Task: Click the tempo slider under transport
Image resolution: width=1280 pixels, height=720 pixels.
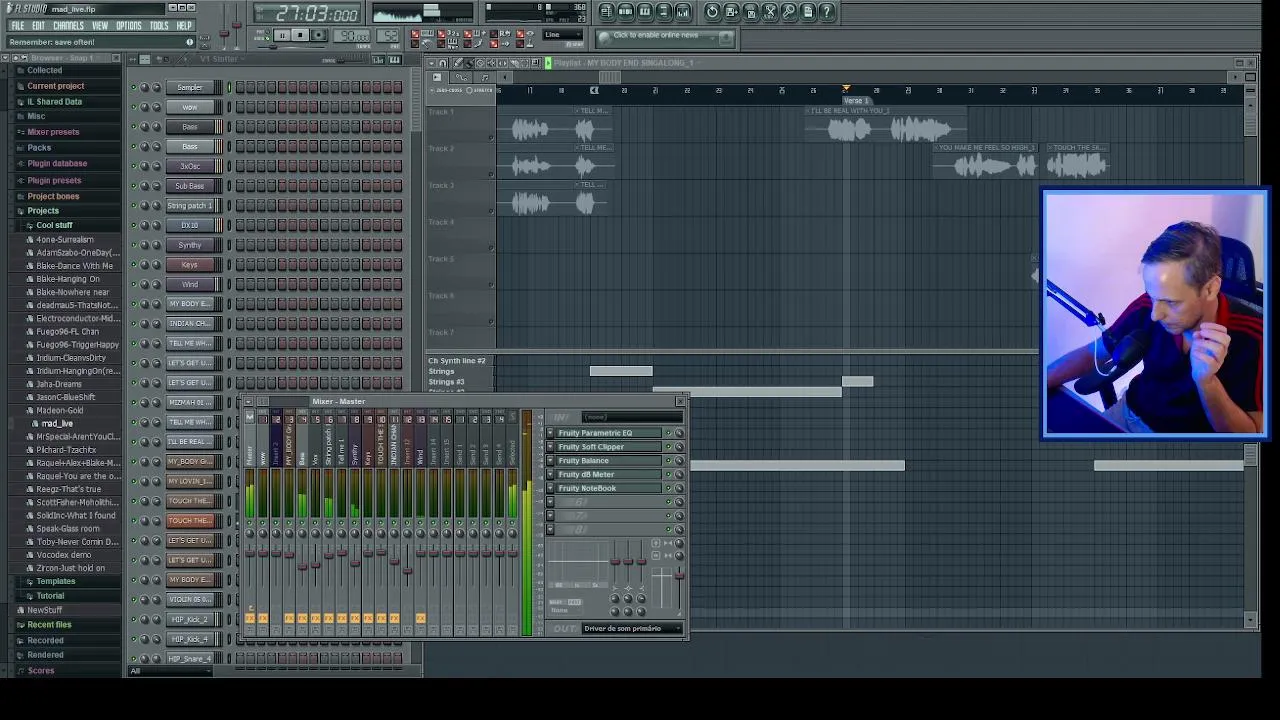Action: click(x=273, y=46)
